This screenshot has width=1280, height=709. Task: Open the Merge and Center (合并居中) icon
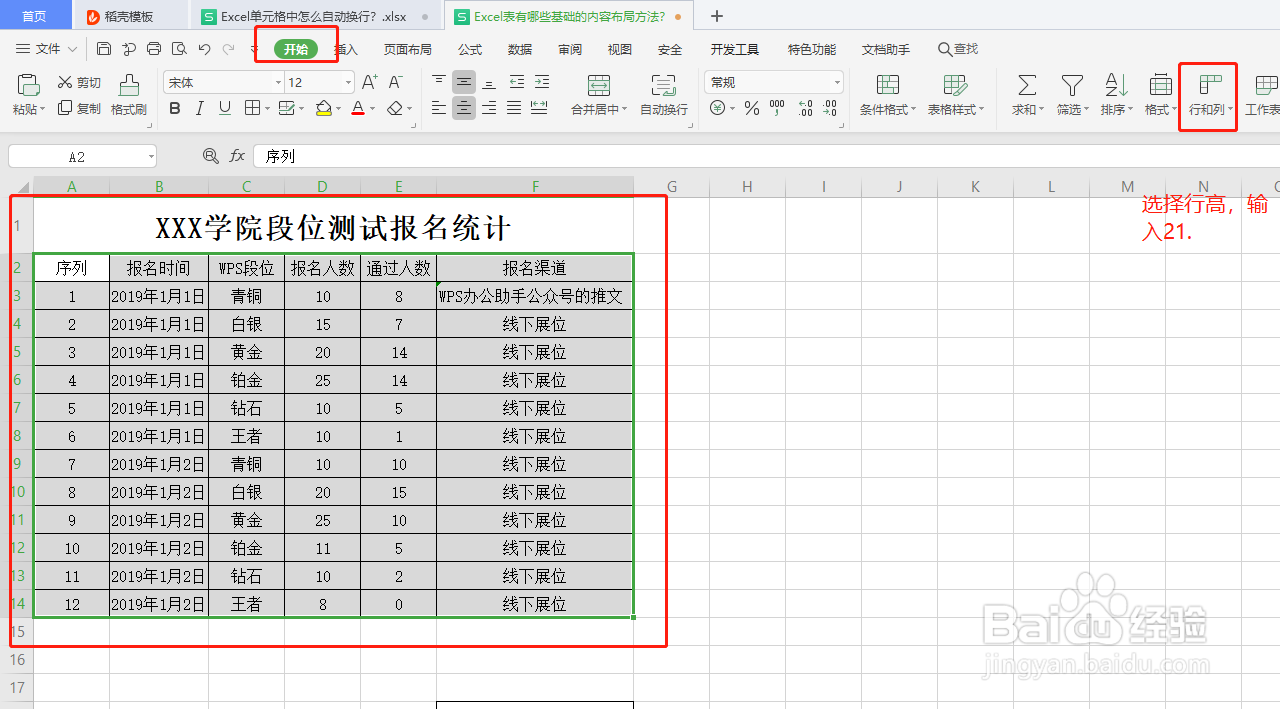click(x=597, y=95)
